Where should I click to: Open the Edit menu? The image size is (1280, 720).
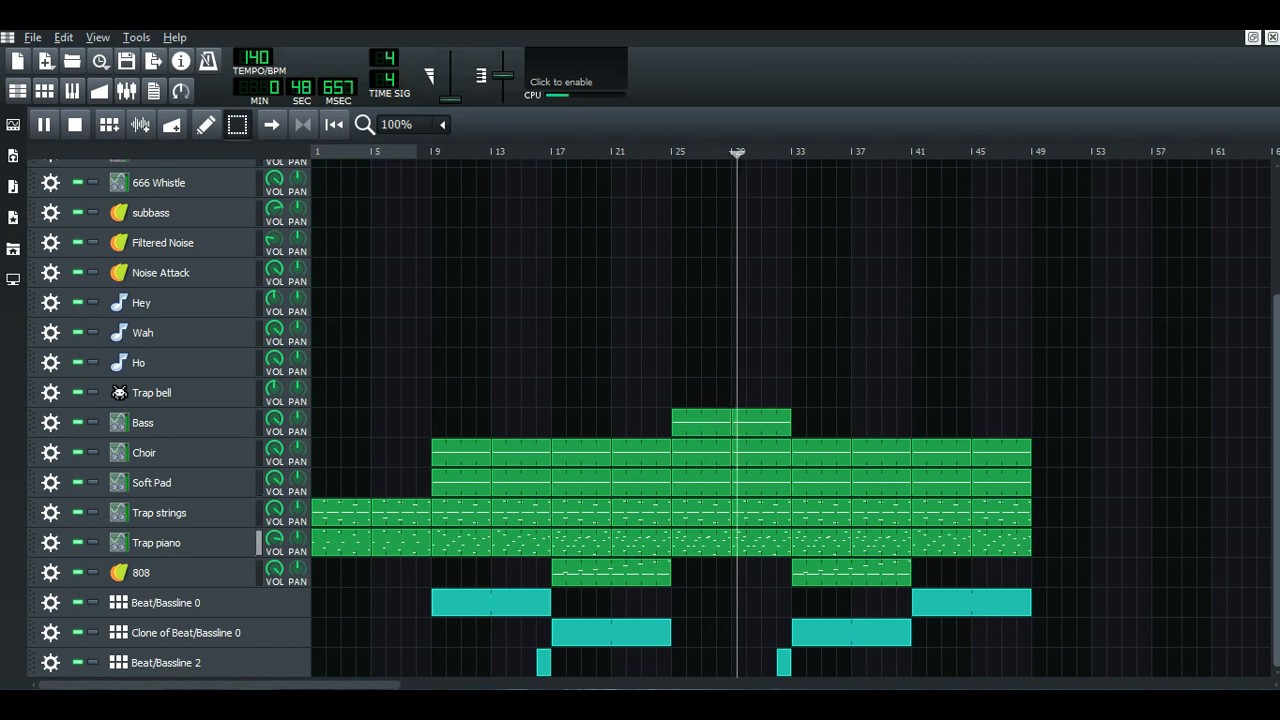click(x=64, y=38)
